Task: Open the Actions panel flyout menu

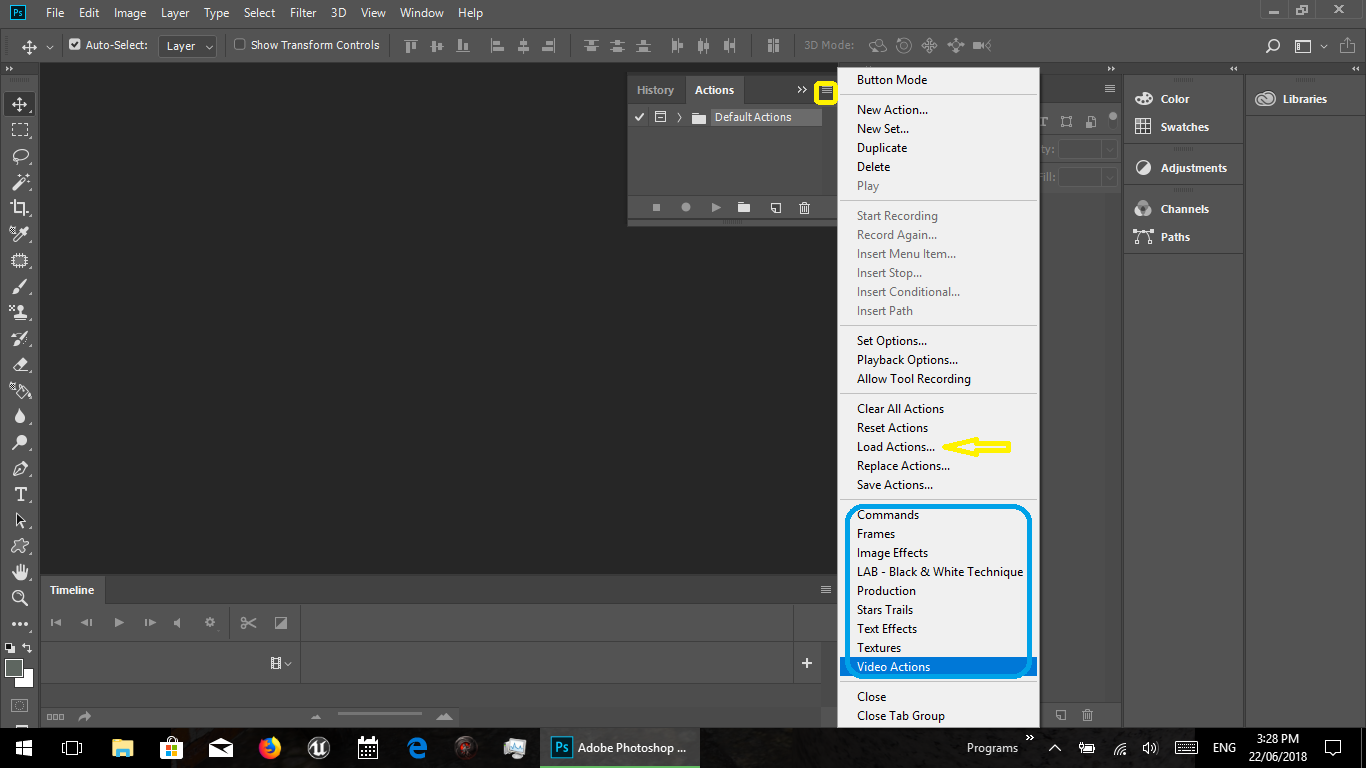Action: pos(825,91)
